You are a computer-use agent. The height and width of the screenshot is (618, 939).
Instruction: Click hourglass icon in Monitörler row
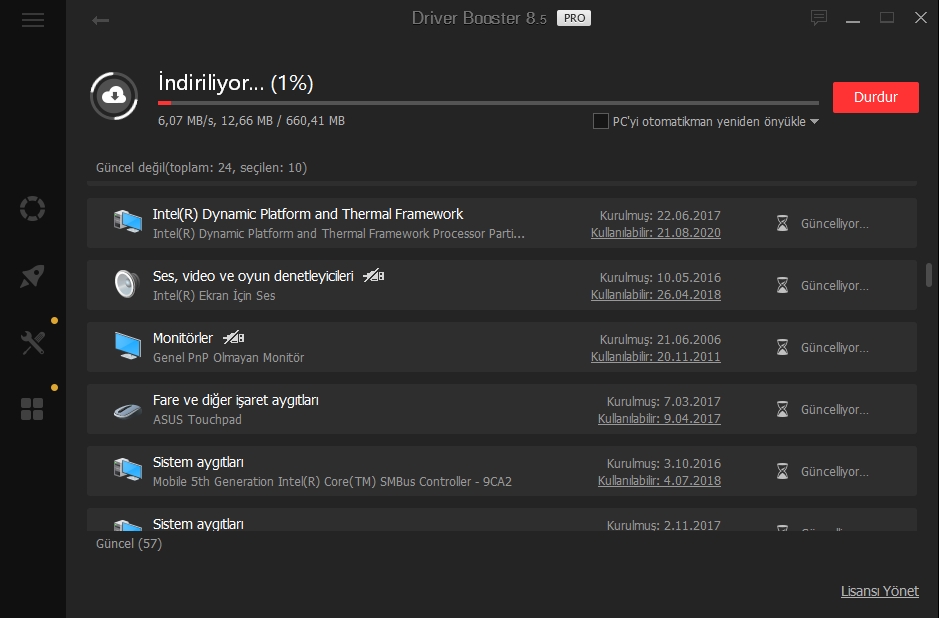click(x=782, y=347)
